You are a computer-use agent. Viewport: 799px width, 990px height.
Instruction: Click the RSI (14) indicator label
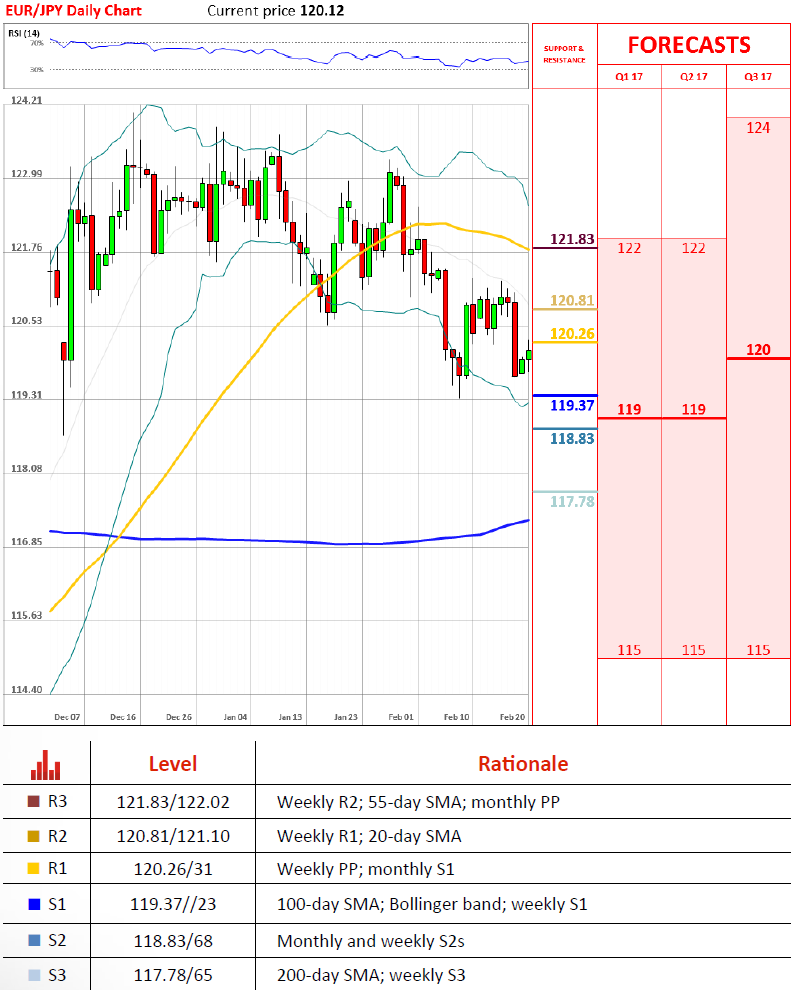(24, 33)
